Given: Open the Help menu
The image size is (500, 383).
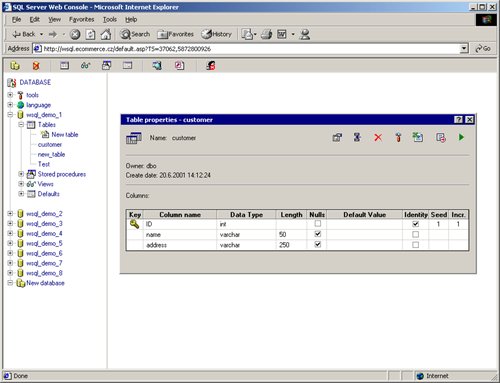Looking at the screenshot, I should click(131, 20).
